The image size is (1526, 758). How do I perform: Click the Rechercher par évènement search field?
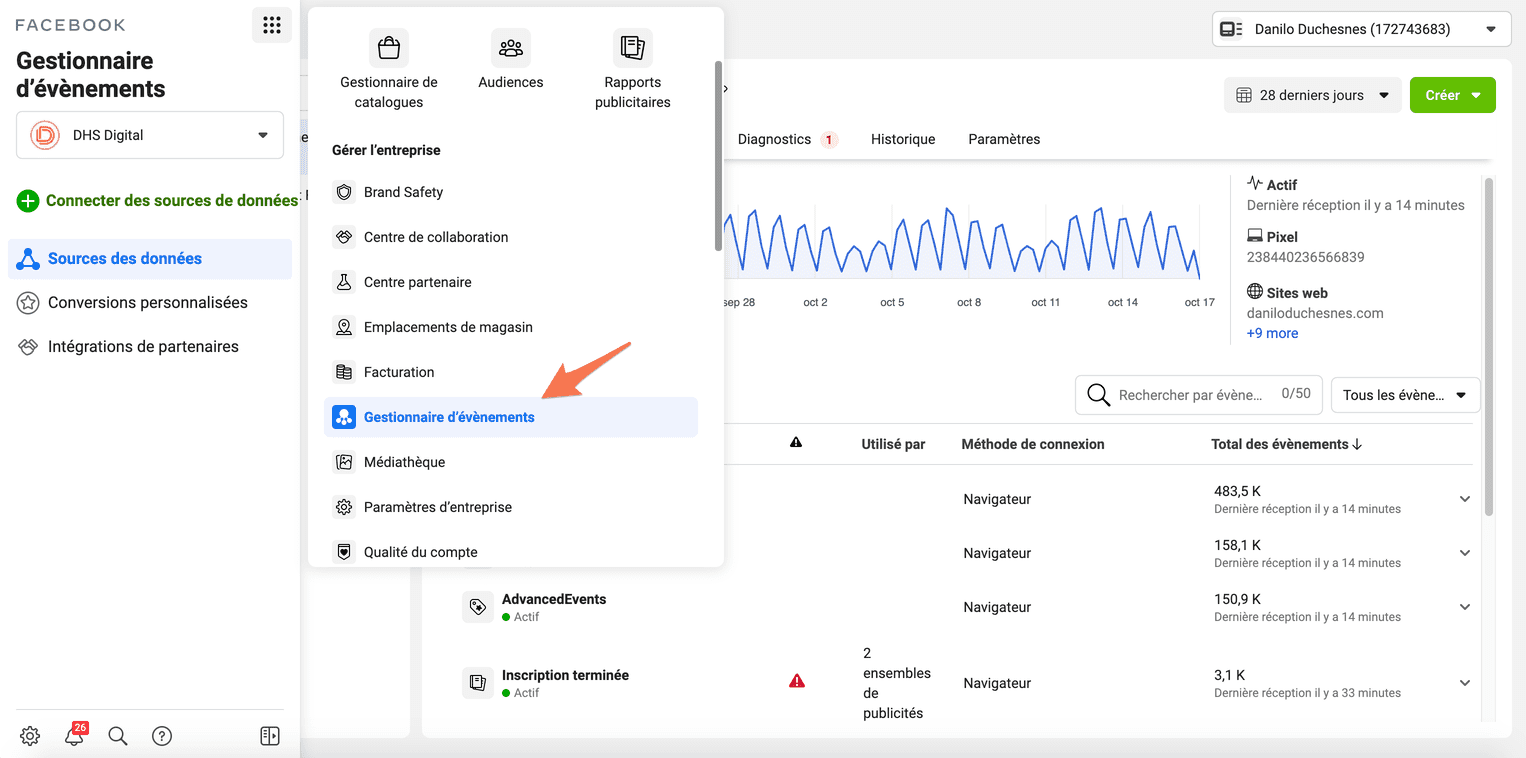tap(1199, 395)
